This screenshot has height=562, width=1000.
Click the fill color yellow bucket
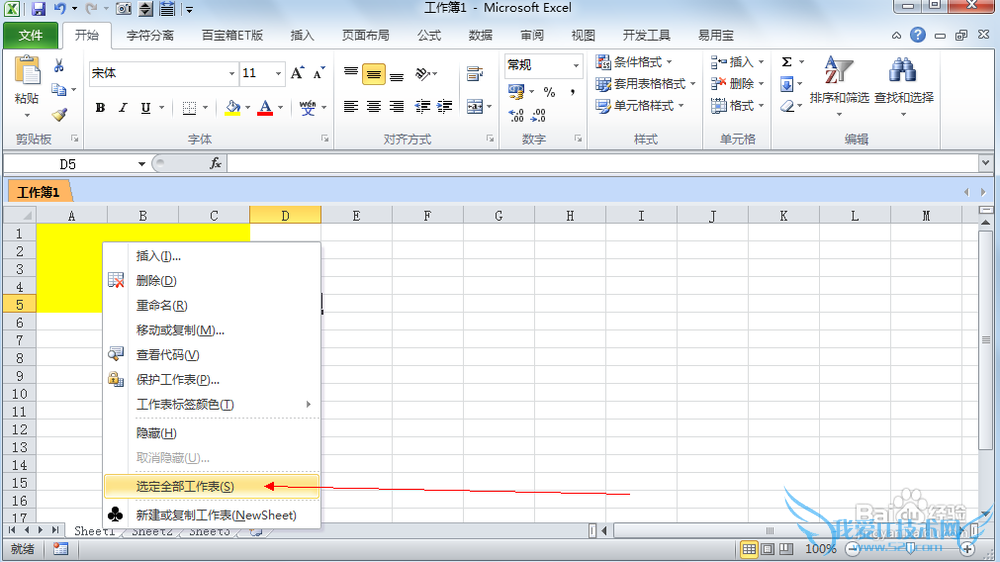[x=233, y=108]
